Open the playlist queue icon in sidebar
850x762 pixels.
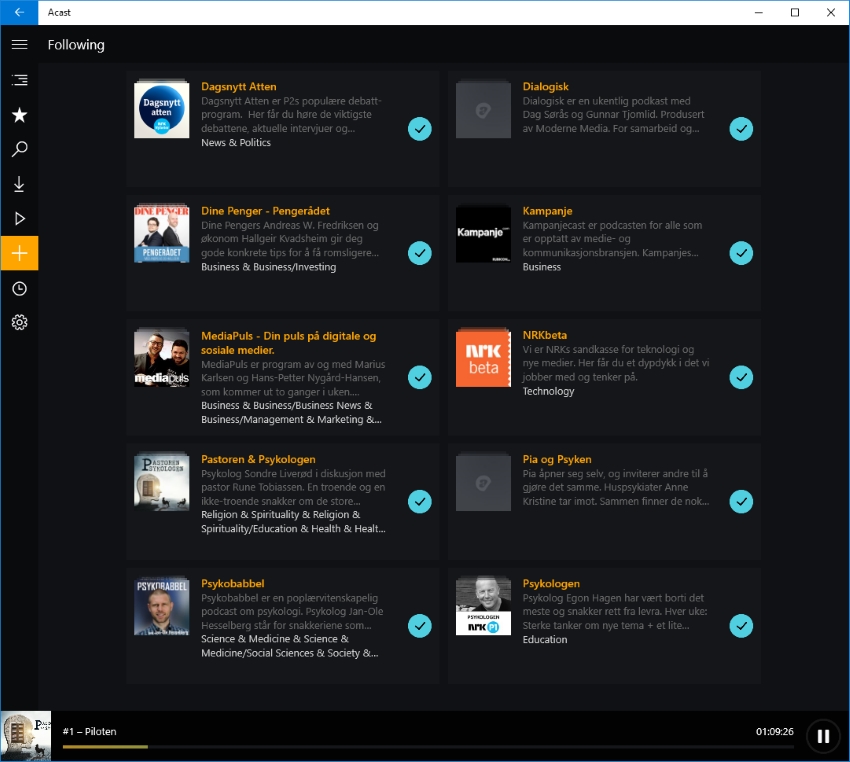point(19,80)
